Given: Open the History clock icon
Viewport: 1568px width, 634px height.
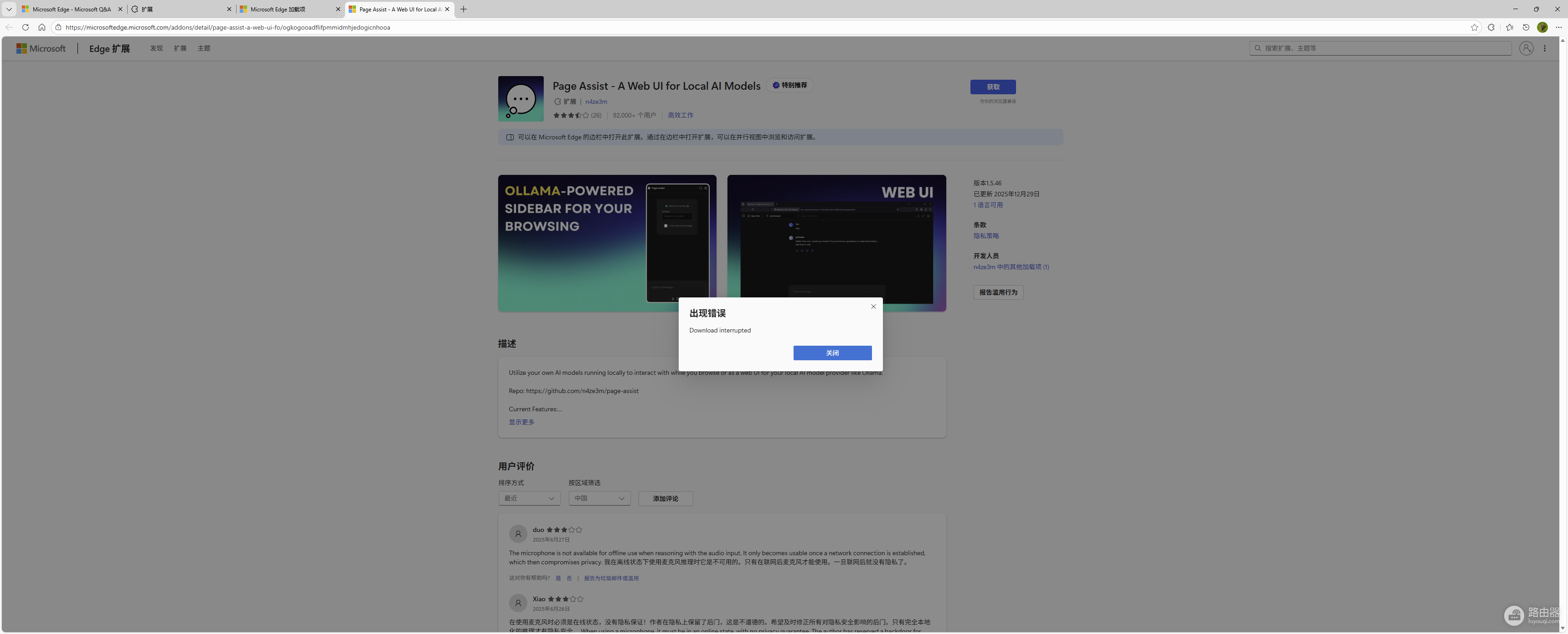Looking at the screenshot, I should tap(1526, 27).
